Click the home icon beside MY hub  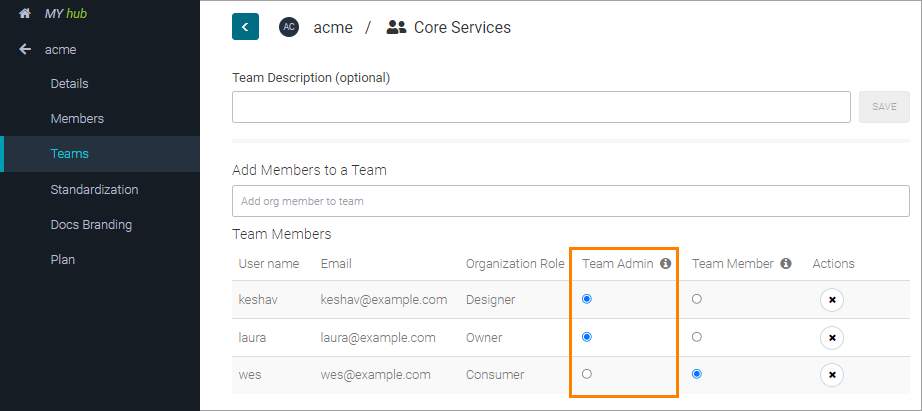point(25,14)
